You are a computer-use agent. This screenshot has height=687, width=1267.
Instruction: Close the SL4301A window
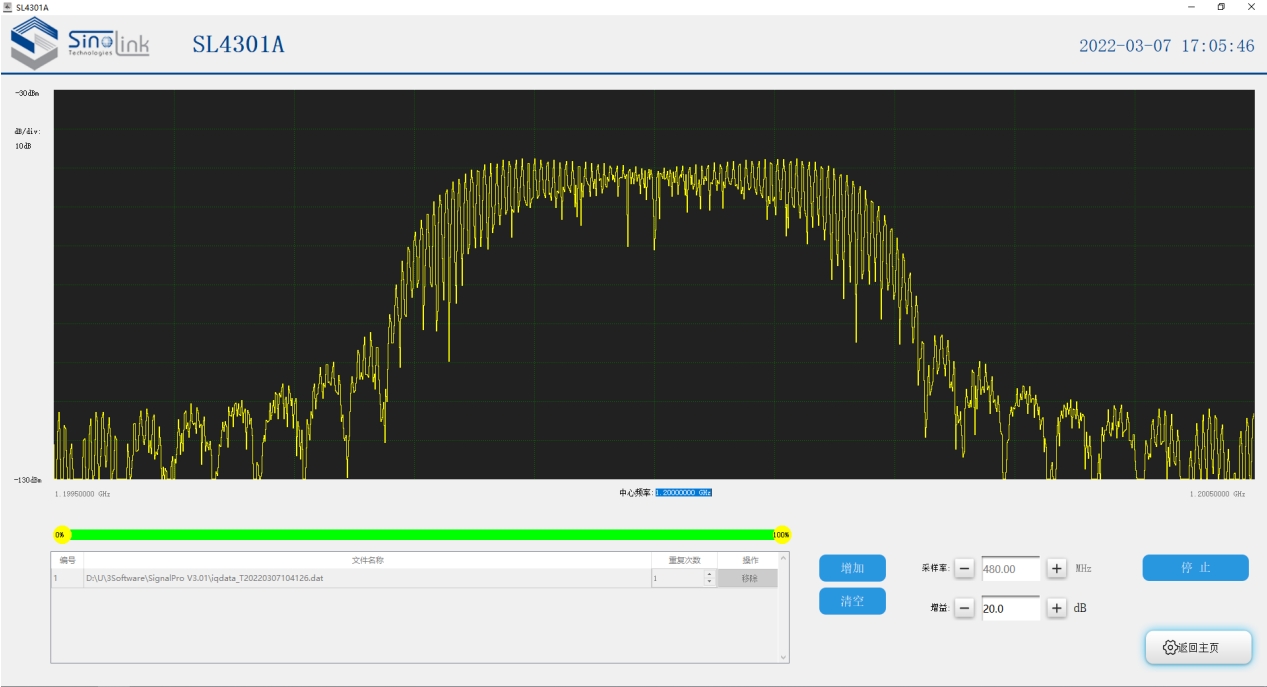pos(1251,7)
